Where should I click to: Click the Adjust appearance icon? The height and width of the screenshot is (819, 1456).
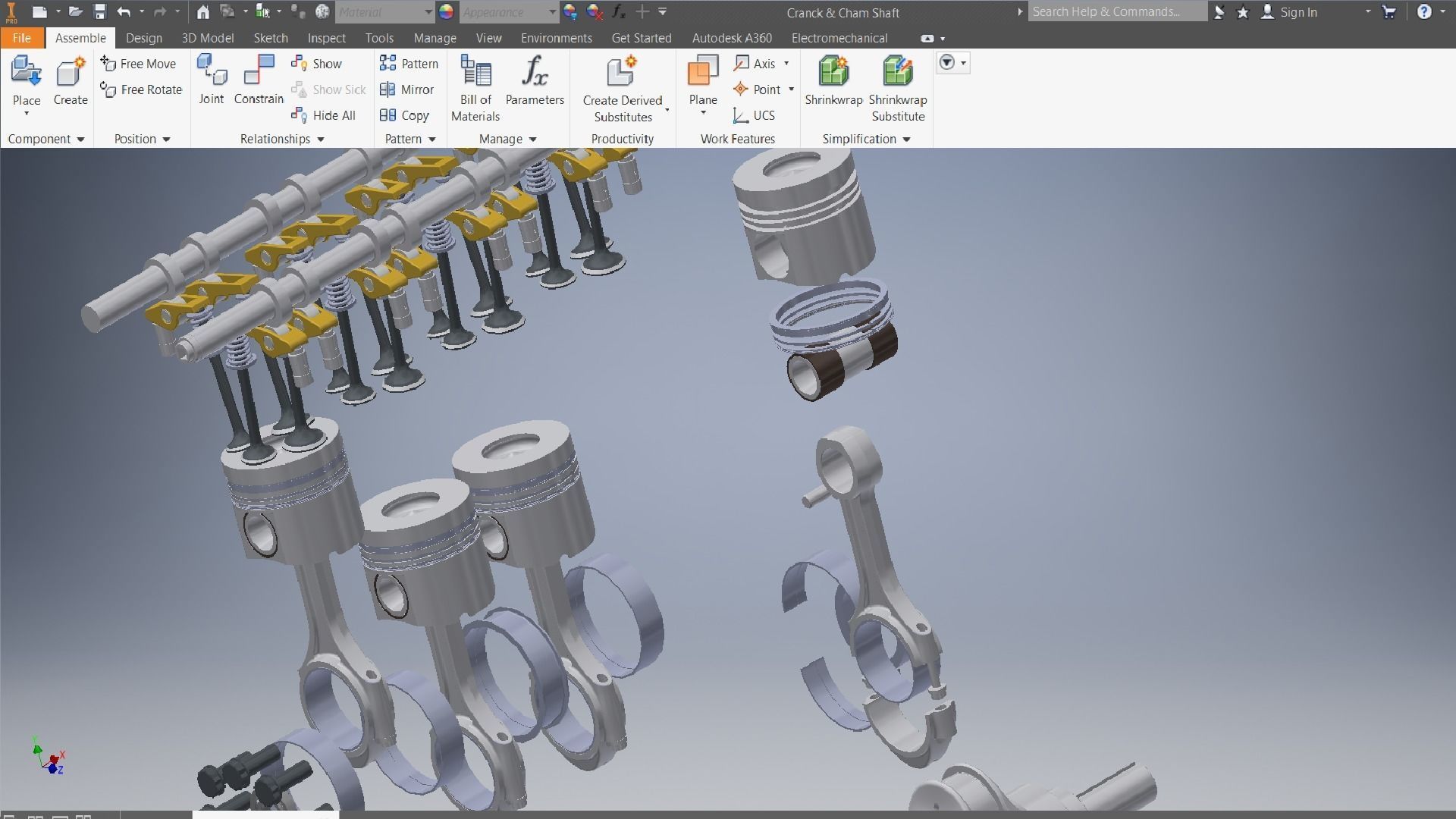pyautogui.click(x=570, y=12)
